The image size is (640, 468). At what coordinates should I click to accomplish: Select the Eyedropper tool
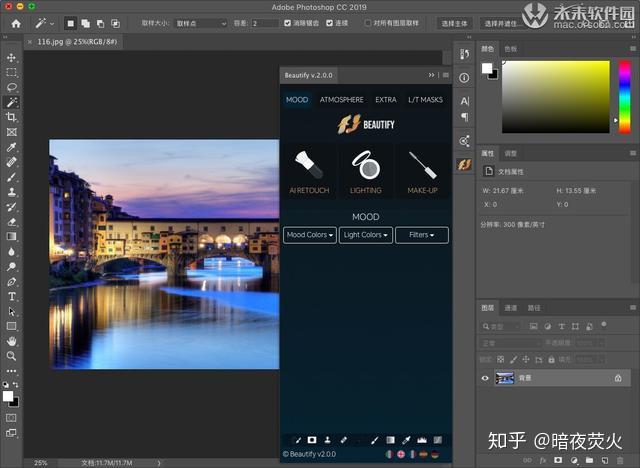click(11, 147)
